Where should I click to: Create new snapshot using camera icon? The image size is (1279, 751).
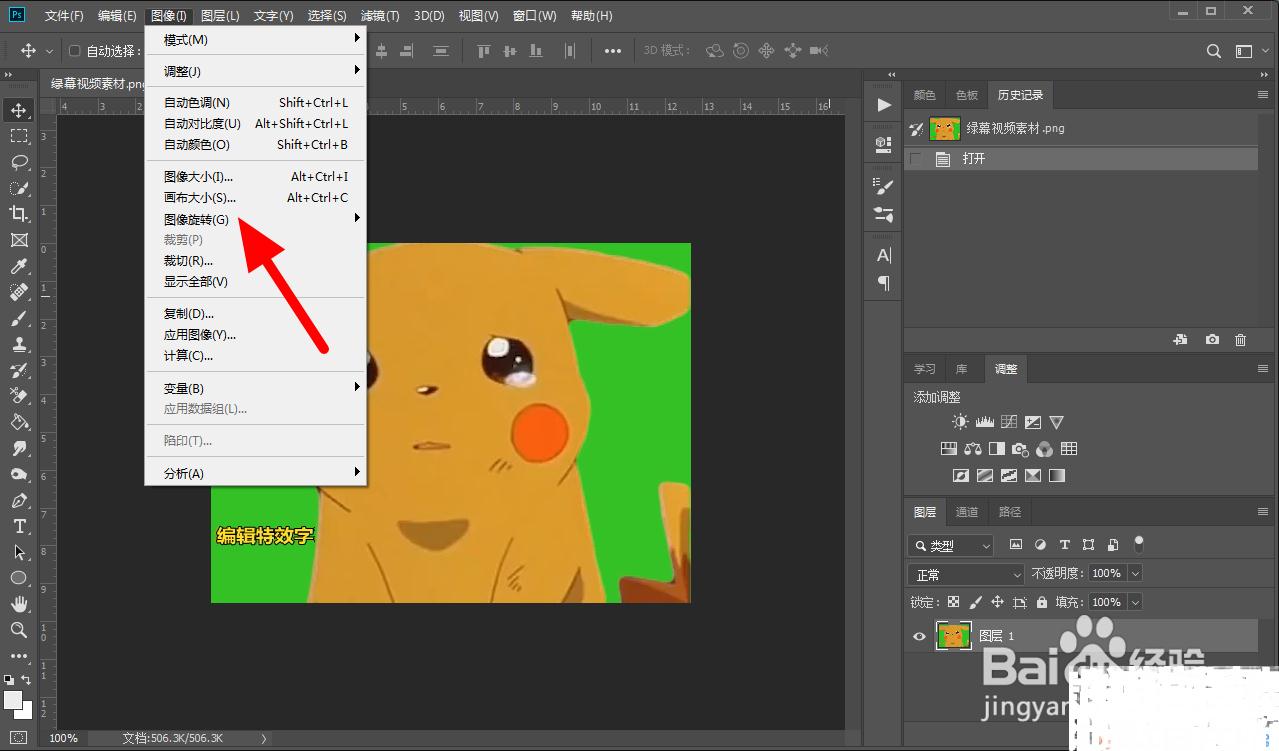(x=1212, y=340)
